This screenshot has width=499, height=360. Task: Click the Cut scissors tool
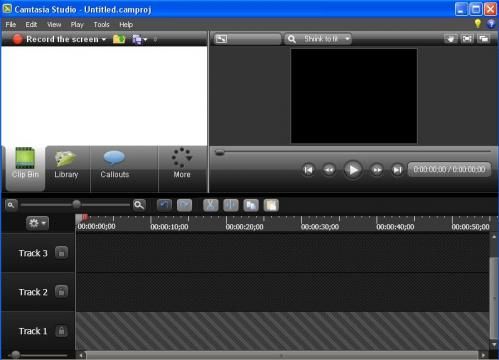point(210,205)
